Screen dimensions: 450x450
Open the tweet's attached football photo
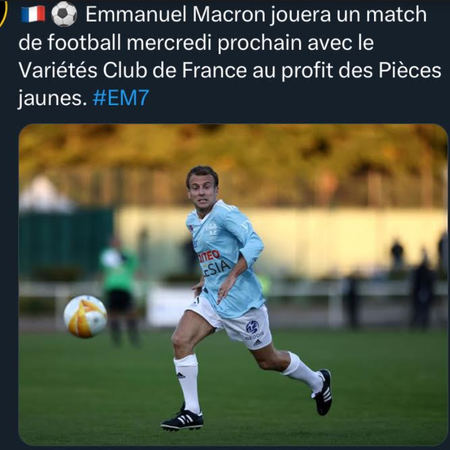tap(233, 285)
